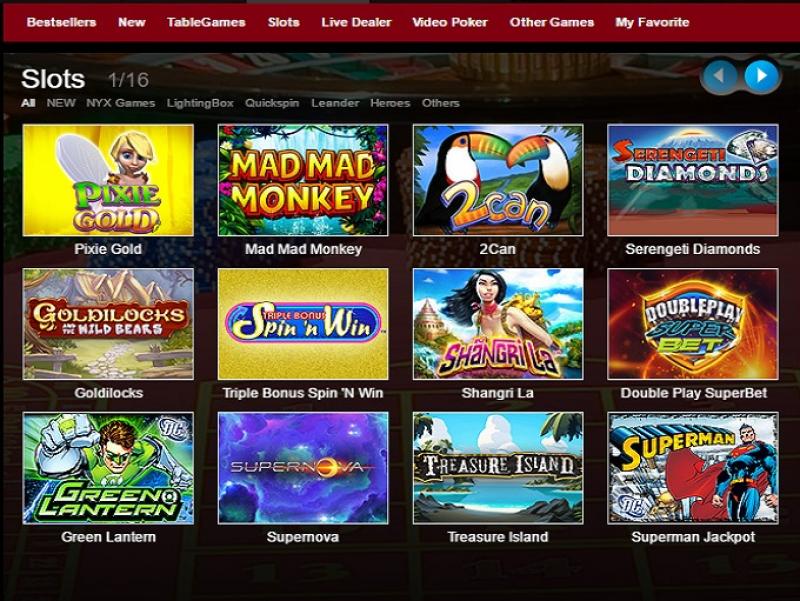800x601 pixels.
Task: Show the Heroes slots filter
Action: [x=390, y=103]
